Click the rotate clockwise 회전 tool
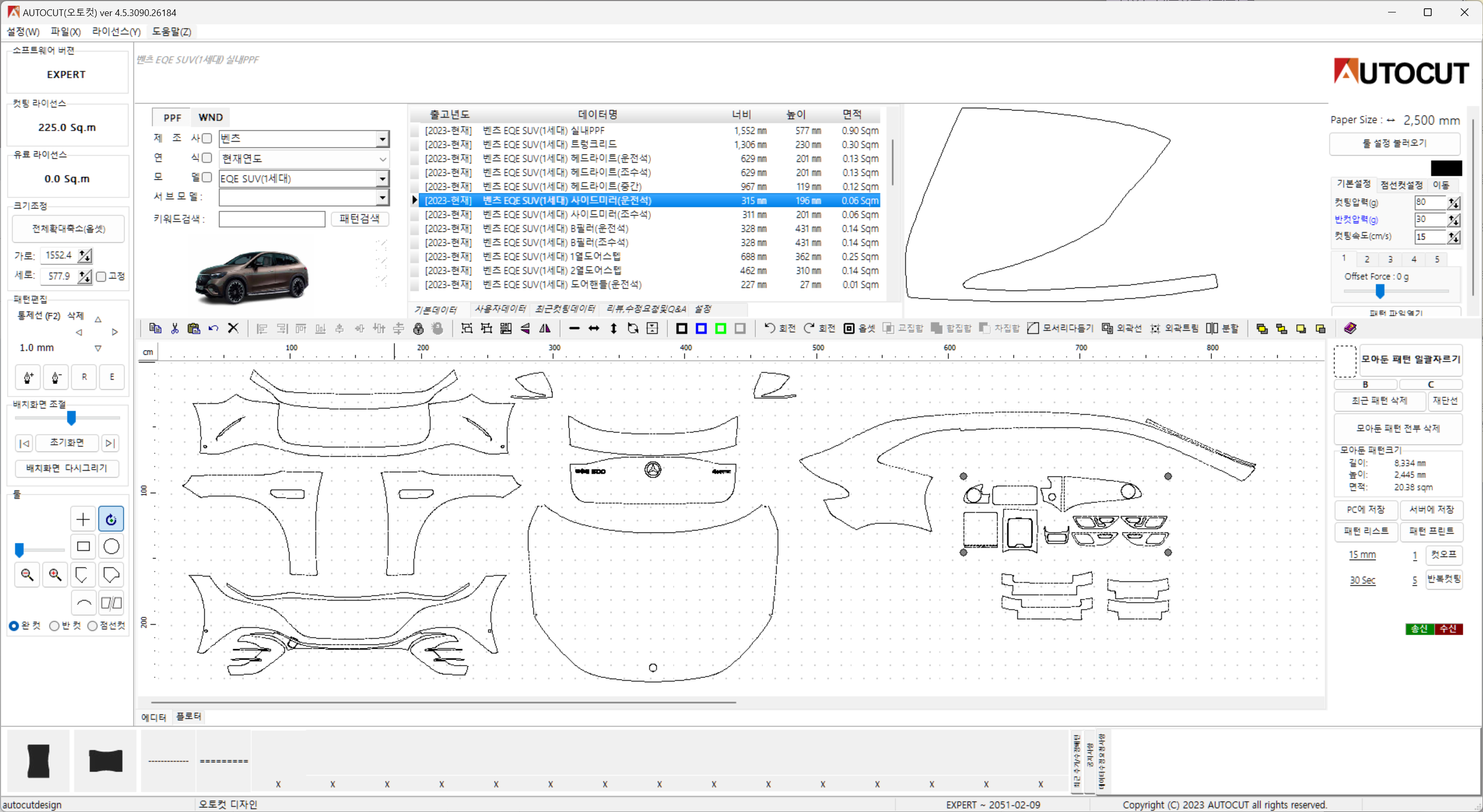 (x=819, y=328)
